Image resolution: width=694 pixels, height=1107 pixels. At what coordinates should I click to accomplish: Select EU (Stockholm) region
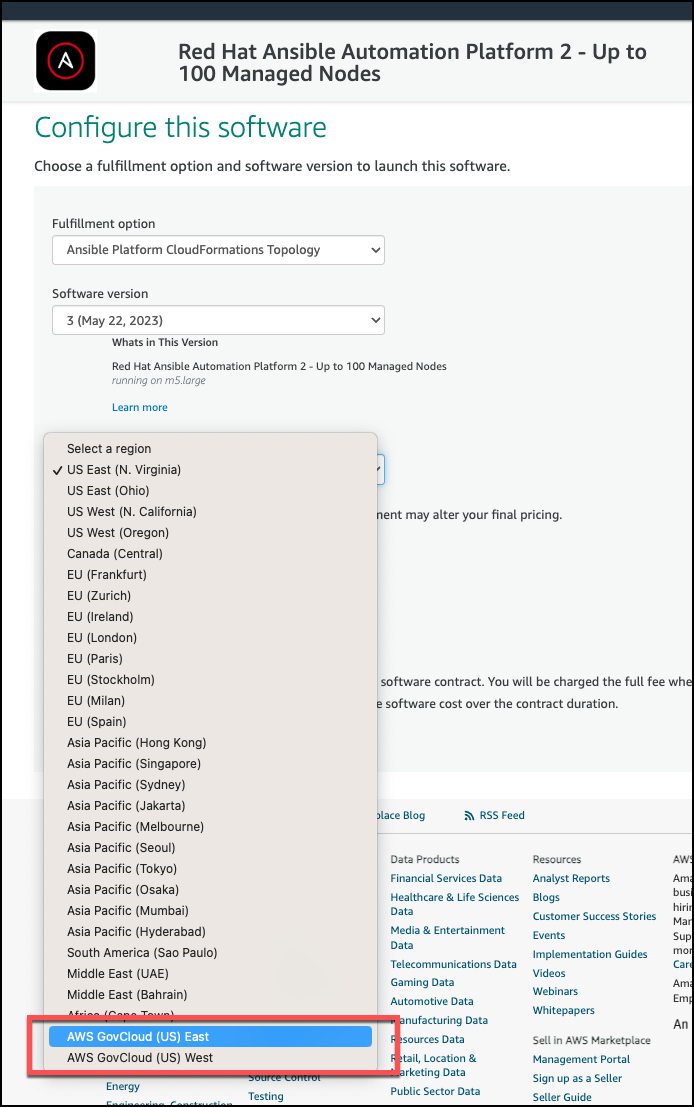click(210, 680)
